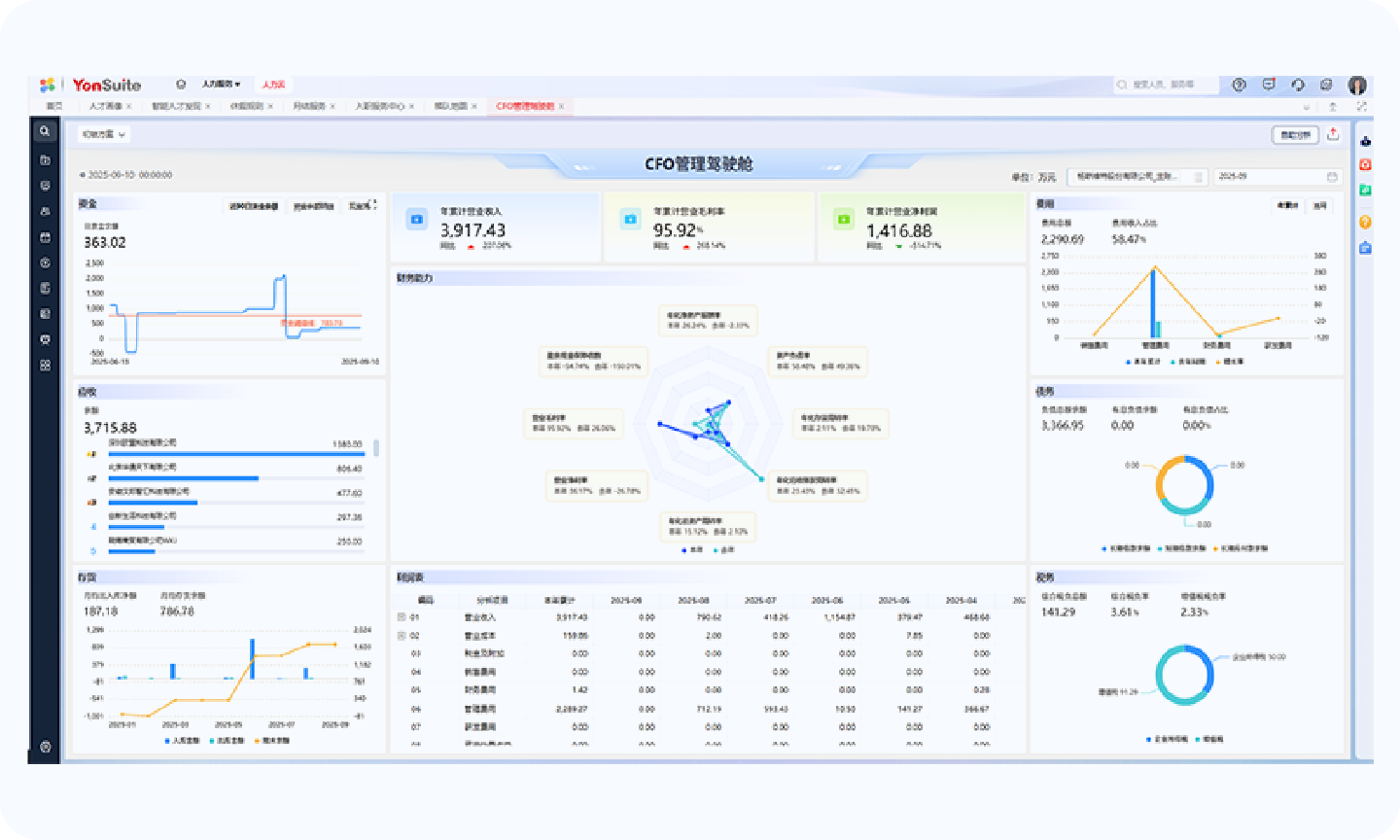
Task: Open settings gear at sidebar bottom
Action: click(45, 747)
